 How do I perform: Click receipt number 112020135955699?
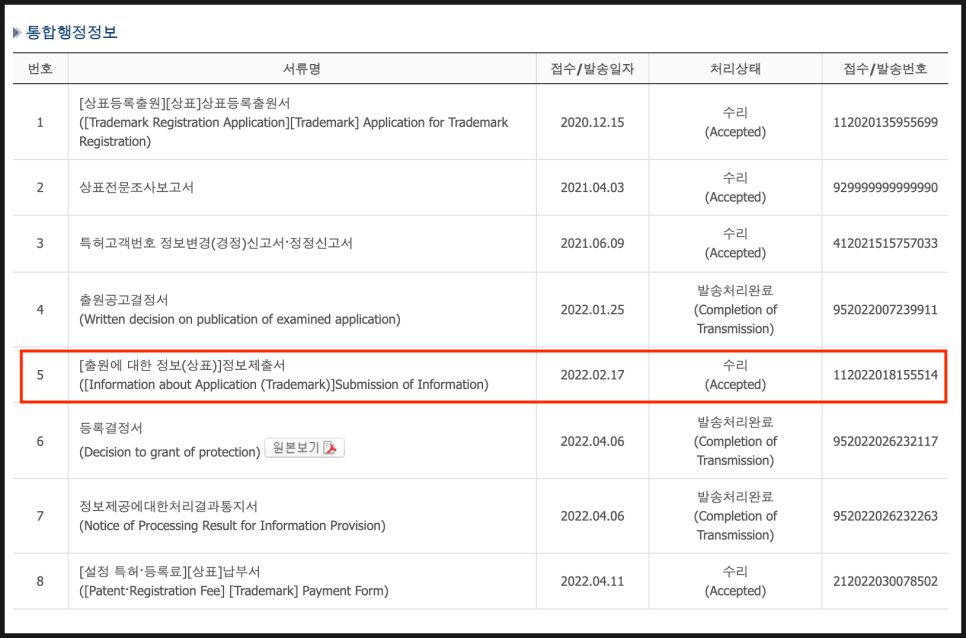(x=885, y=123)
